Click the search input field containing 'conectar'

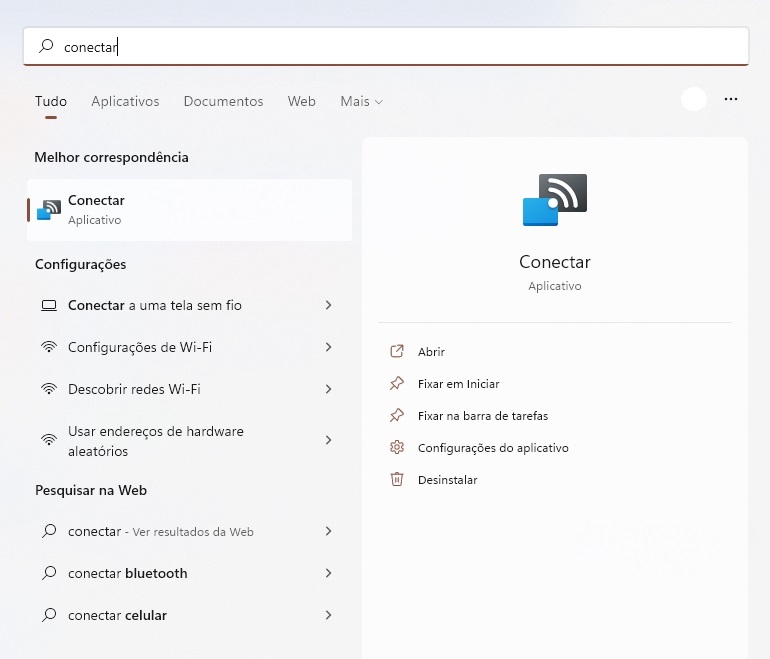coord(385,47)
